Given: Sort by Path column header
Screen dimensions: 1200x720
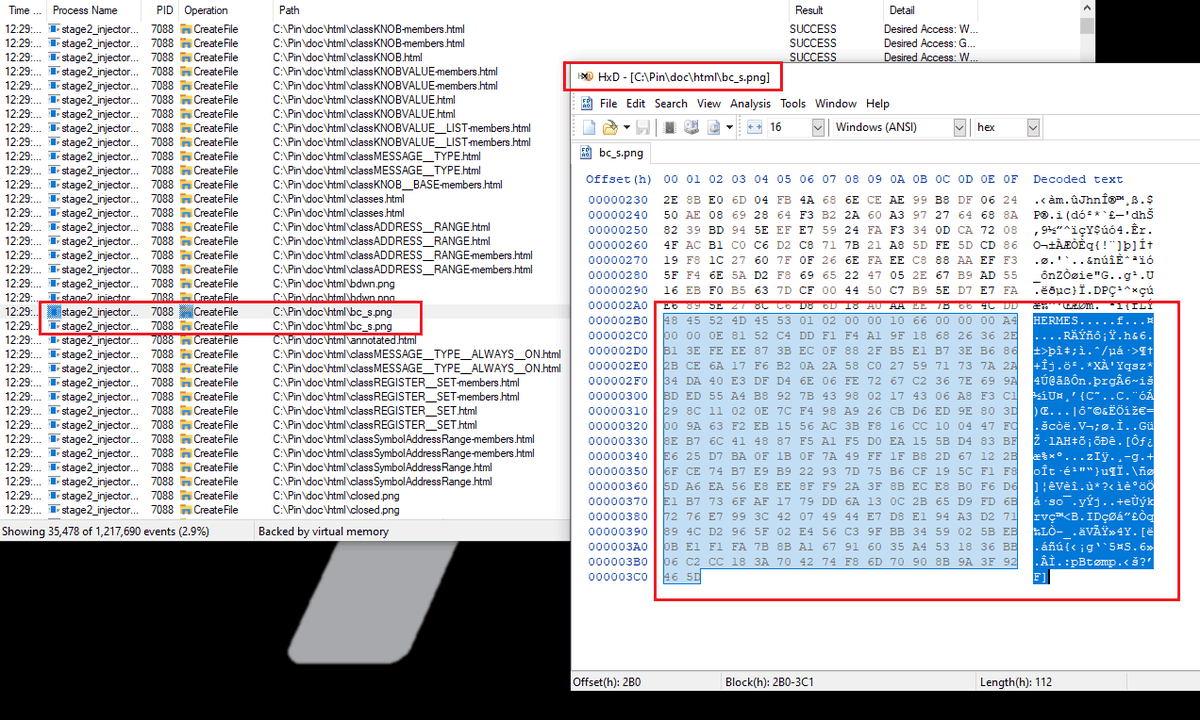Looking at the screenshot, I should pyautogui.click(x=529, y=10).
